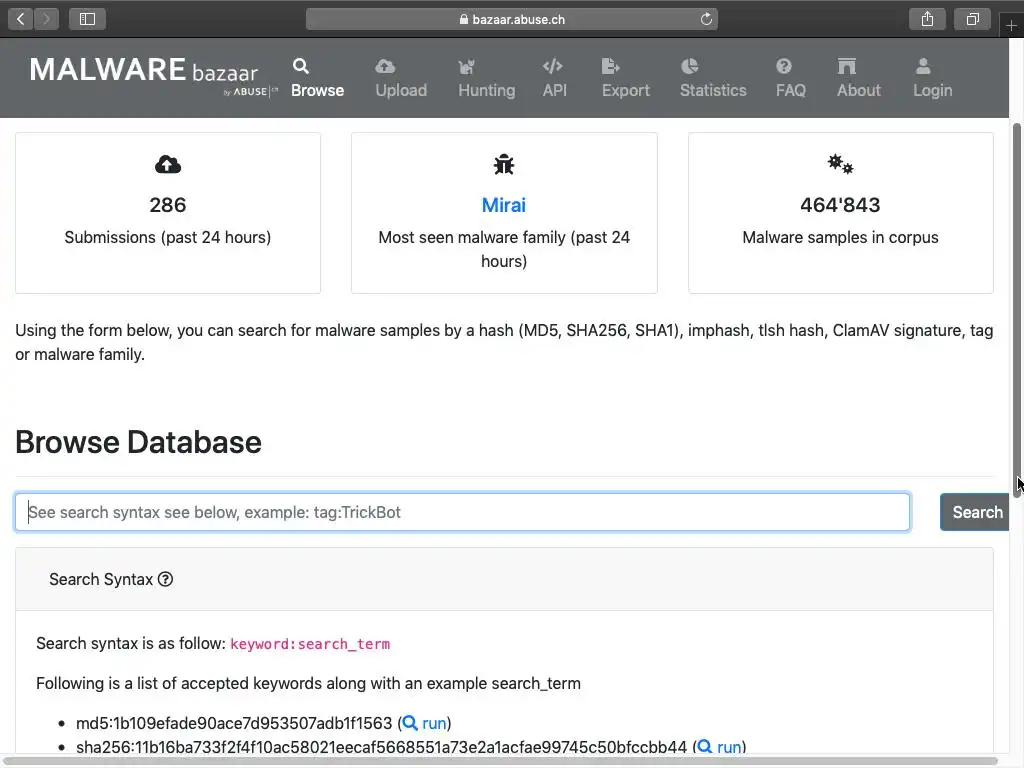
Task: Open the Mirai malware family link
Action: point(504,205)
